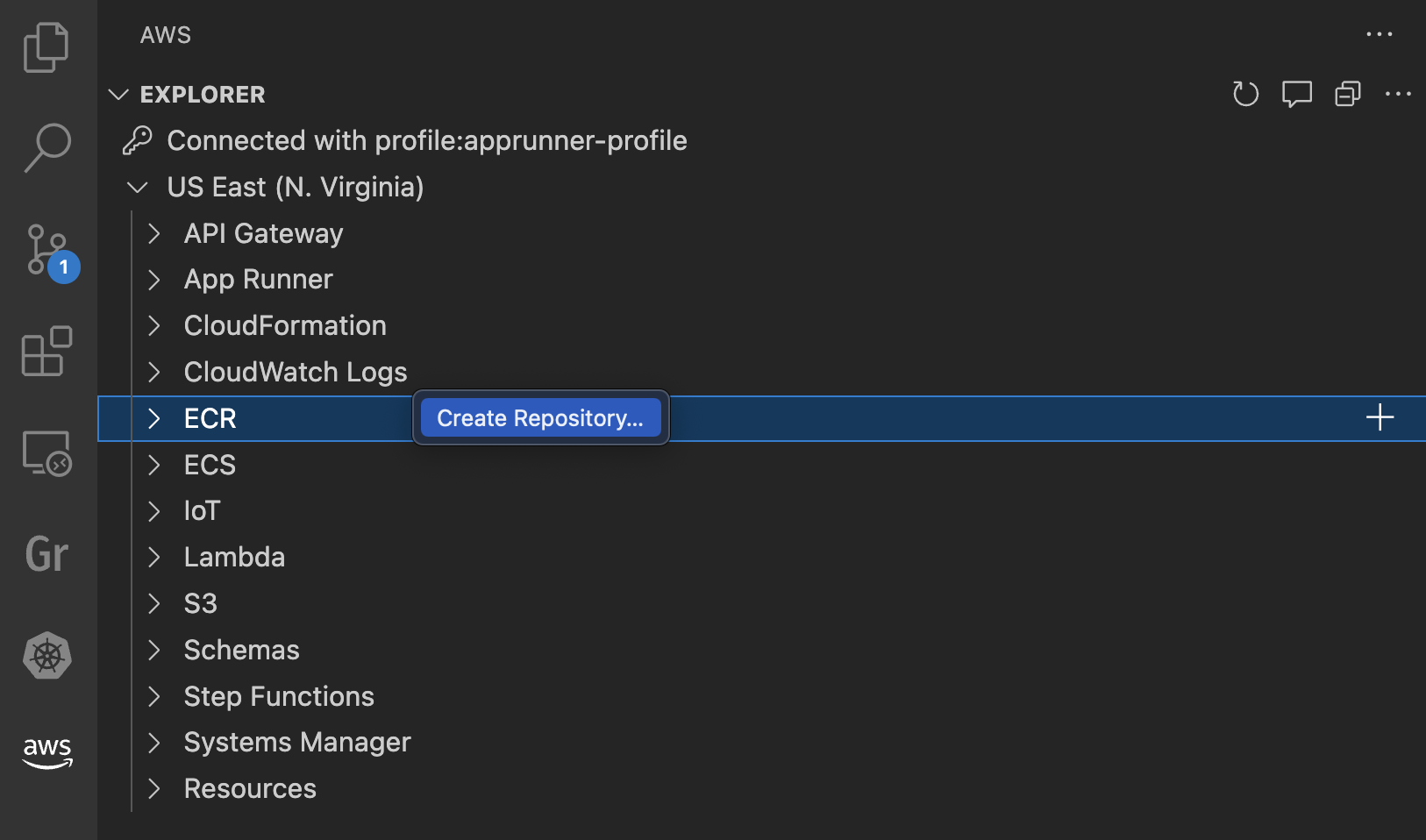Click the Refresh Explorer icon
The height and width of the screenshot is (840, 1426).
pos(1245,94)
